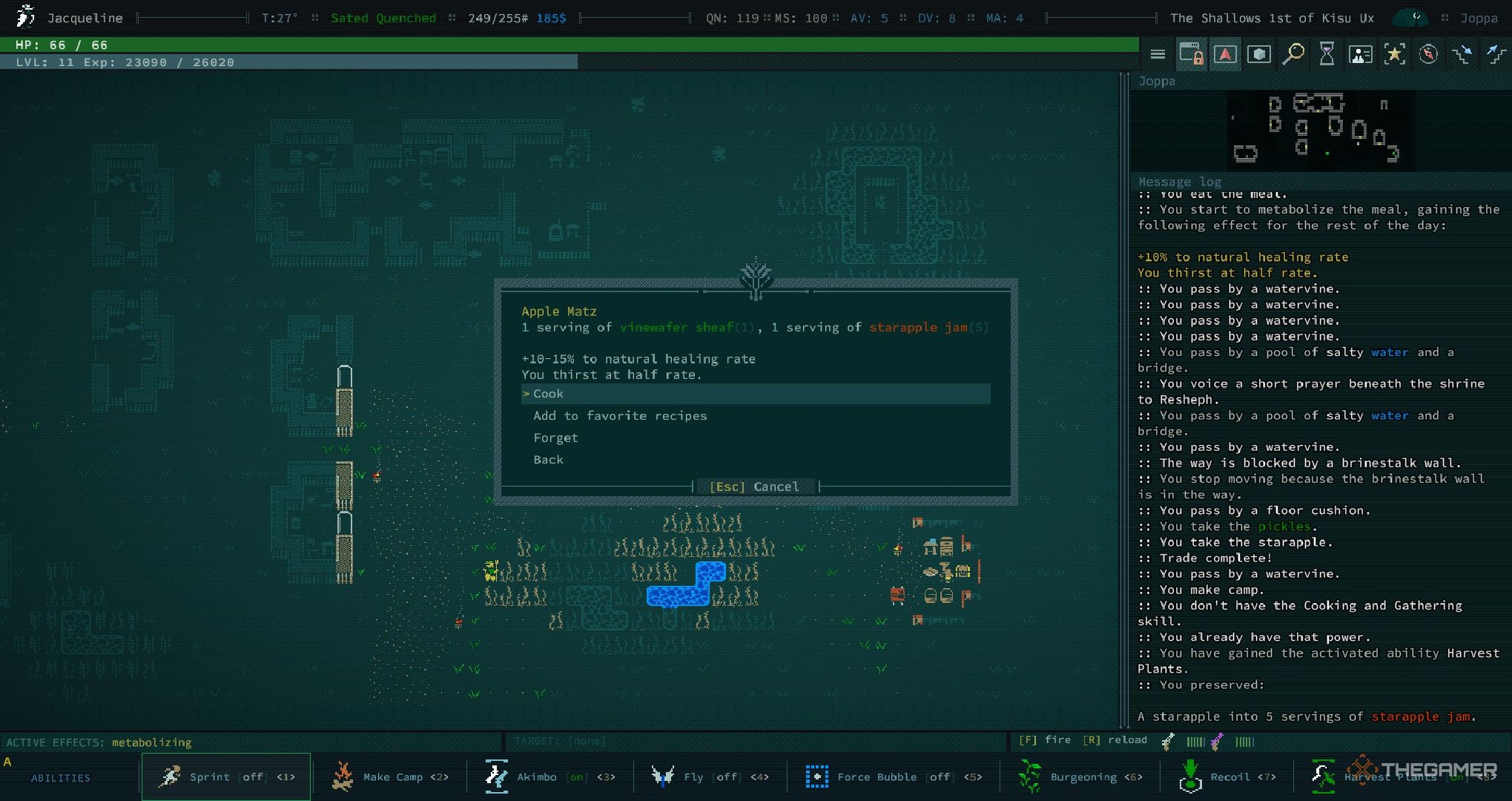Click Back option in recipe menu
This screenshot has height=801, width=1512.
pyautogui.click(x=547, y=459)
